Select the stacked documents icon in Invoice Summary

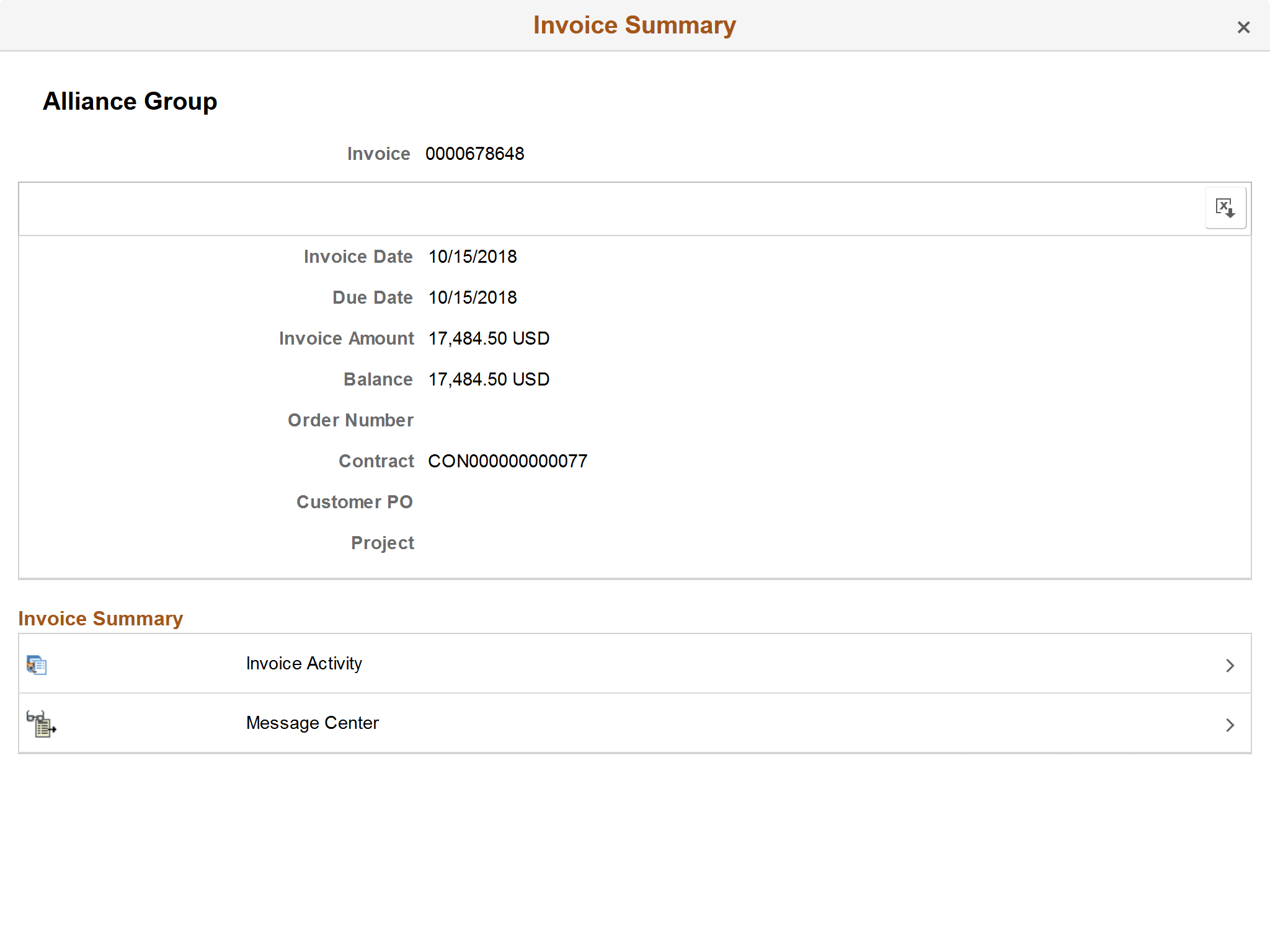click(37, 664)
